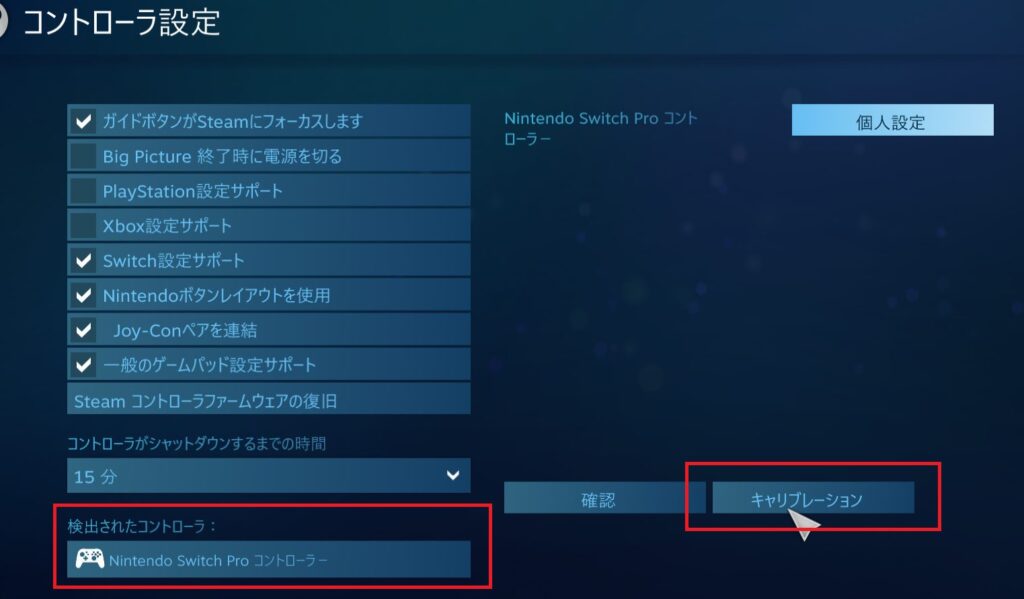Tick the Xbox設定サポート checkbox
This screenshot has height=599, width=1024.
pyautogui.click(x=84, y=225)
